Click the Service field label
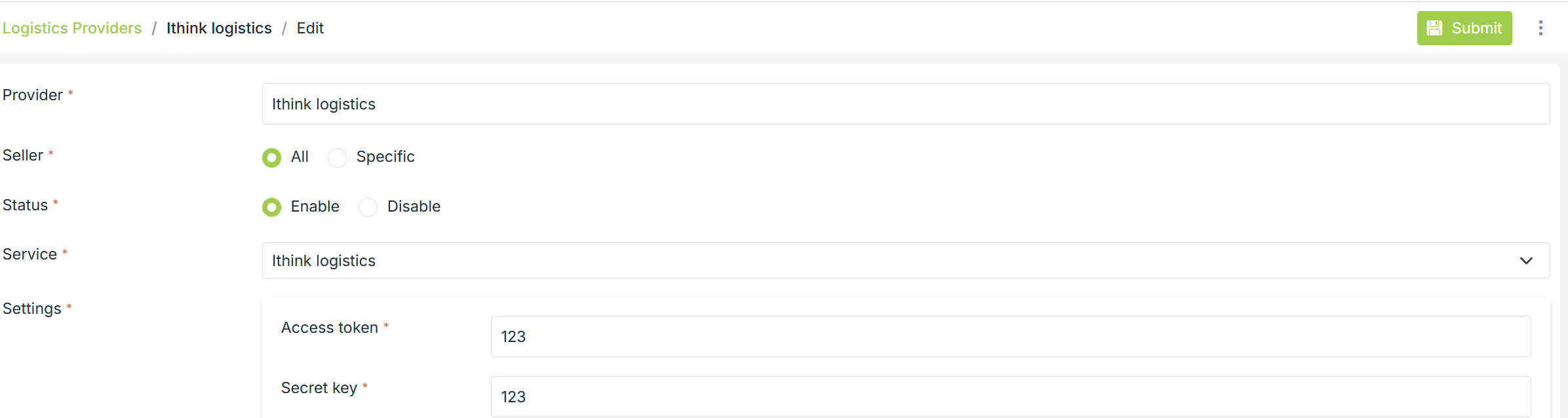This screenshot has height=418, width=1568. pyautogui.click(x=29, y=254)
